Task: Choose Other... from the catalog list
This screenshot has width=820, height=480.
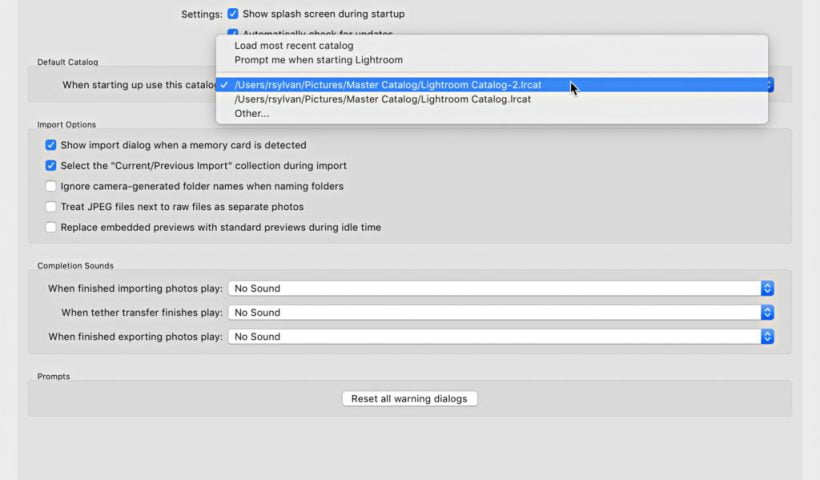Action: click(252, 113)
